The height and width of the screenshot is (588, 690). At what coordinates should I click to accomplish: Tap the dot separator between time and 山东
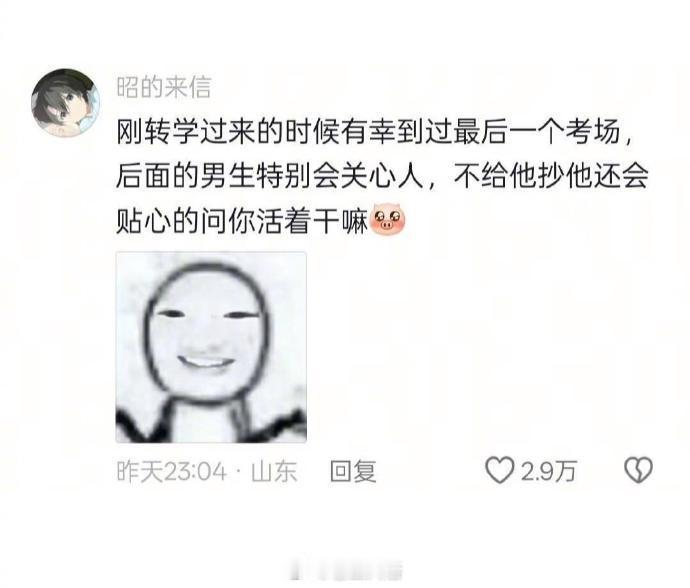[x=239, y=472]
